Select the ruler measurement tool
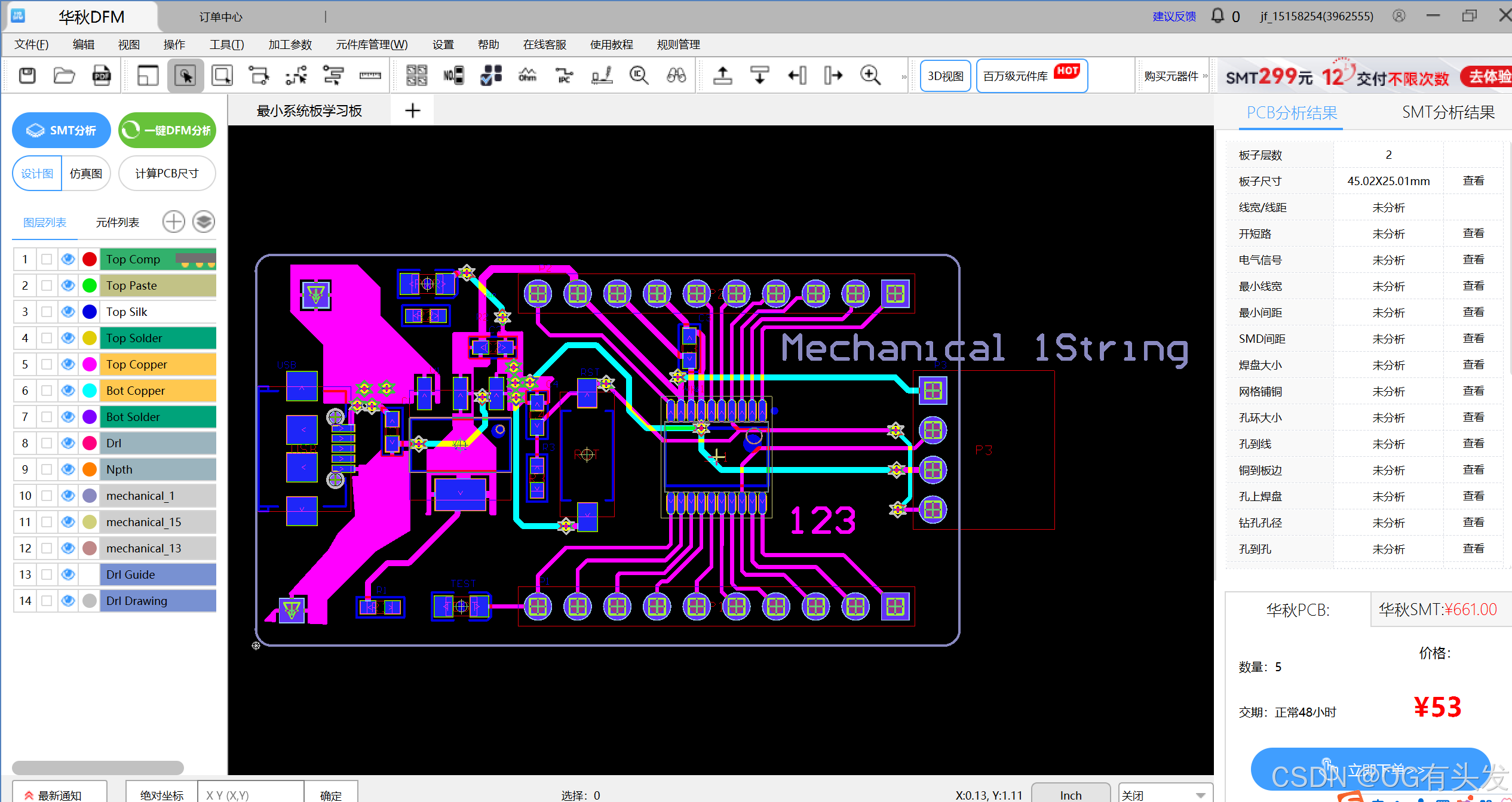 click(370, 76)
